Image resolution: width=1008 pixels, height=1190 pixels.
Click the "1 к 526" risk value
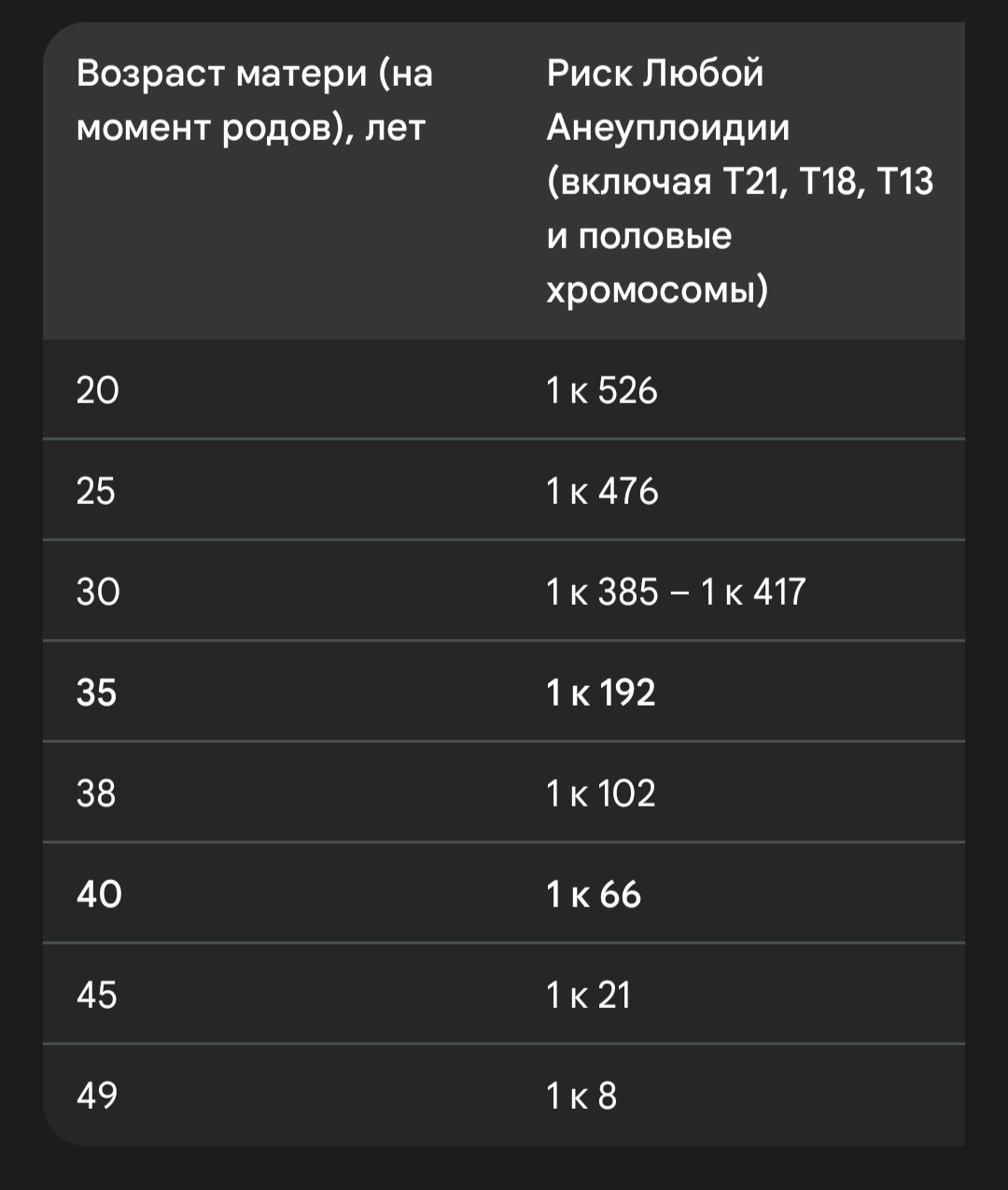[602, 390]
